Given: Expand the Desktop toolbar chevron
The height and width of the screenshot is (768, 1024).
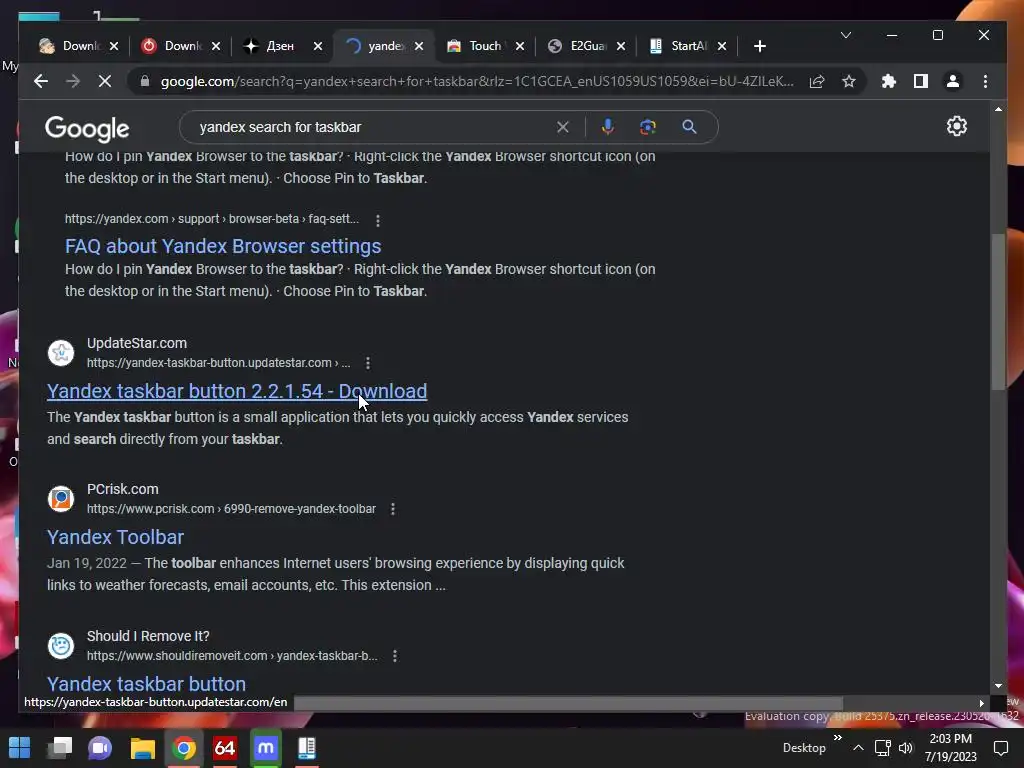Looking at the screenshot, I should pos(837,738).
